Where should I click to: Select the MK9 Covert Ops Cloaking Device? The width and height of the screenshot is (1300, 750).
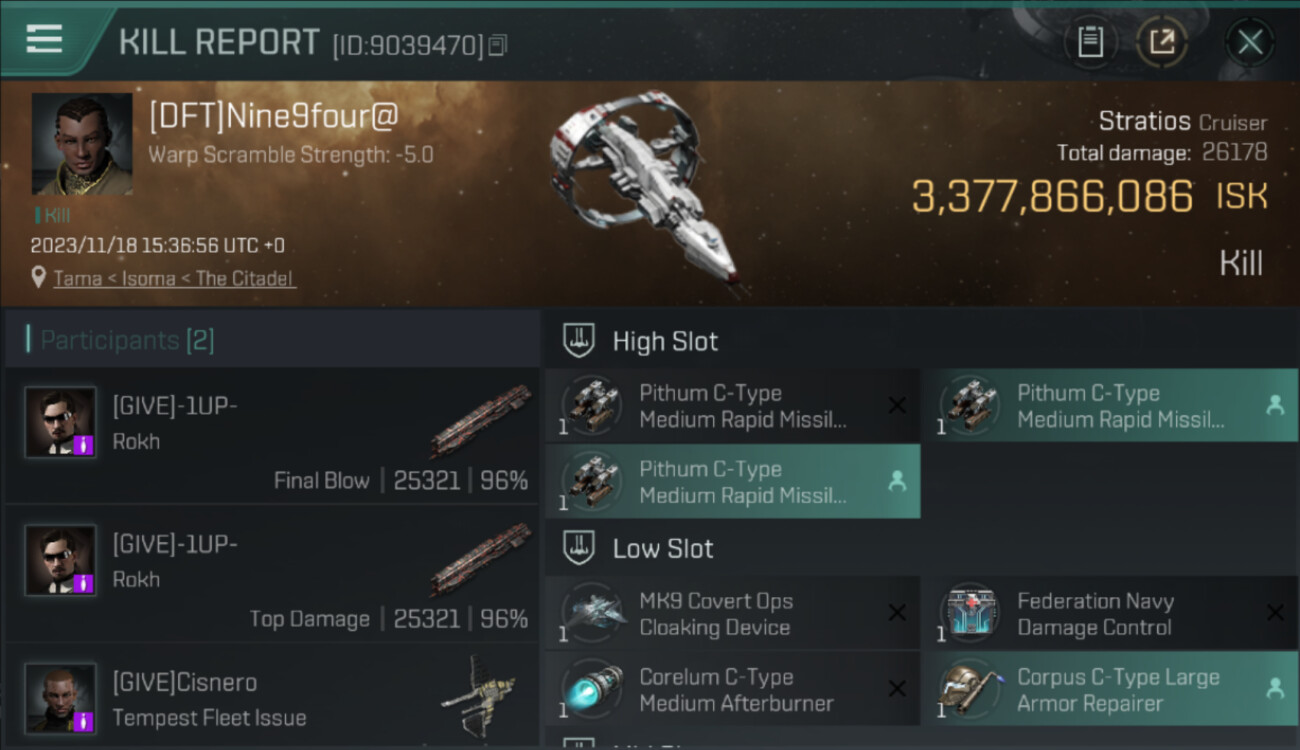732,614
